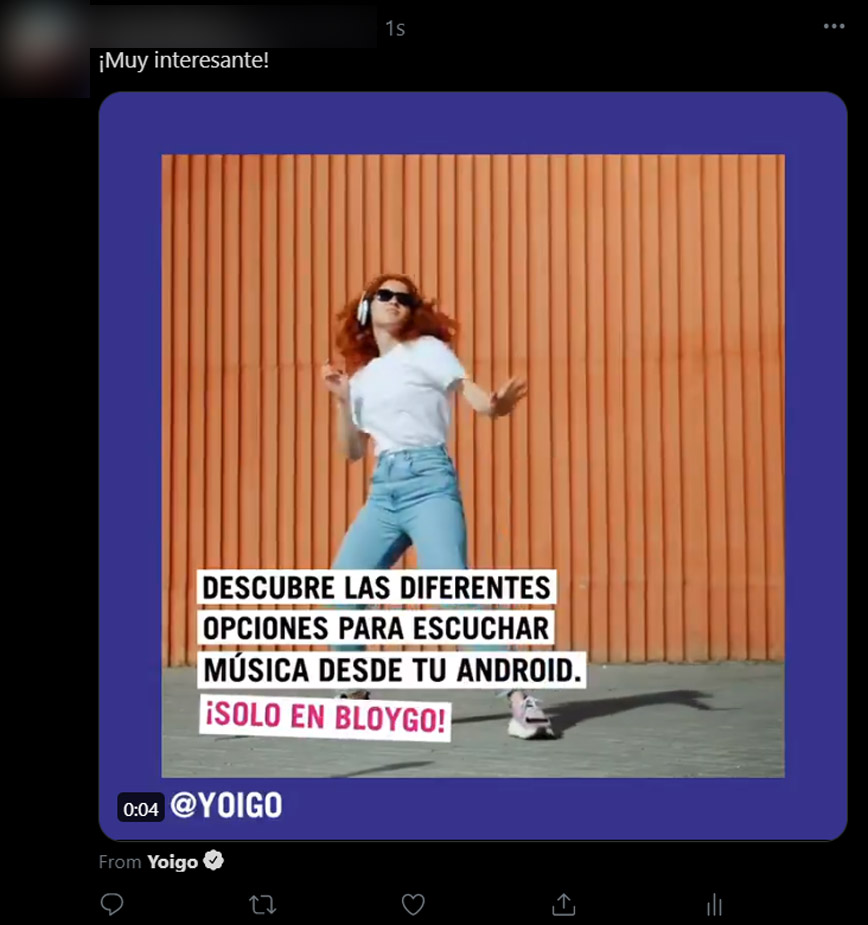Click the 0:04 video duration badge
Image resolution: width=868 pixels, height=925 pixels.
[x=140, y=809]
